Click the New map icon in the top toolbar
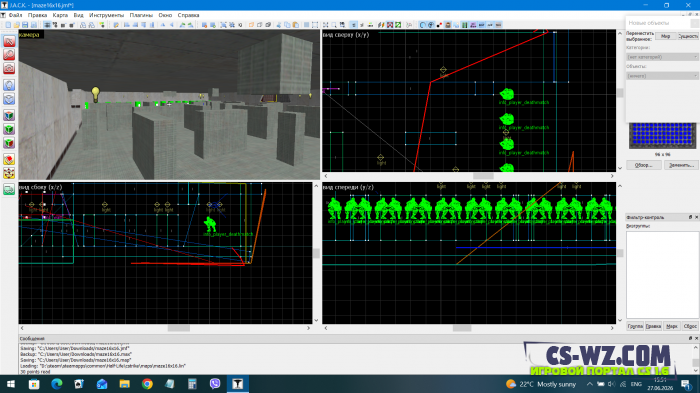 coord(8,25)
